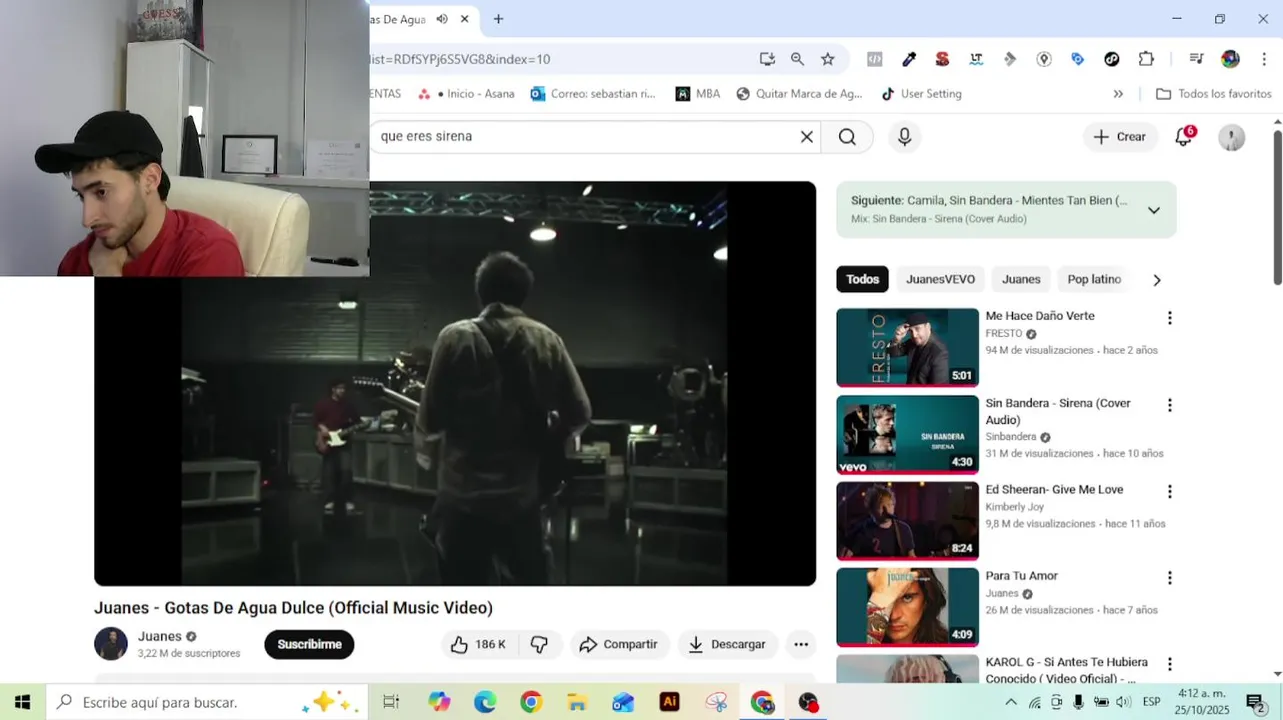Open the MBA bookmark
This screenshot has width=1283, height=720.
698,94
